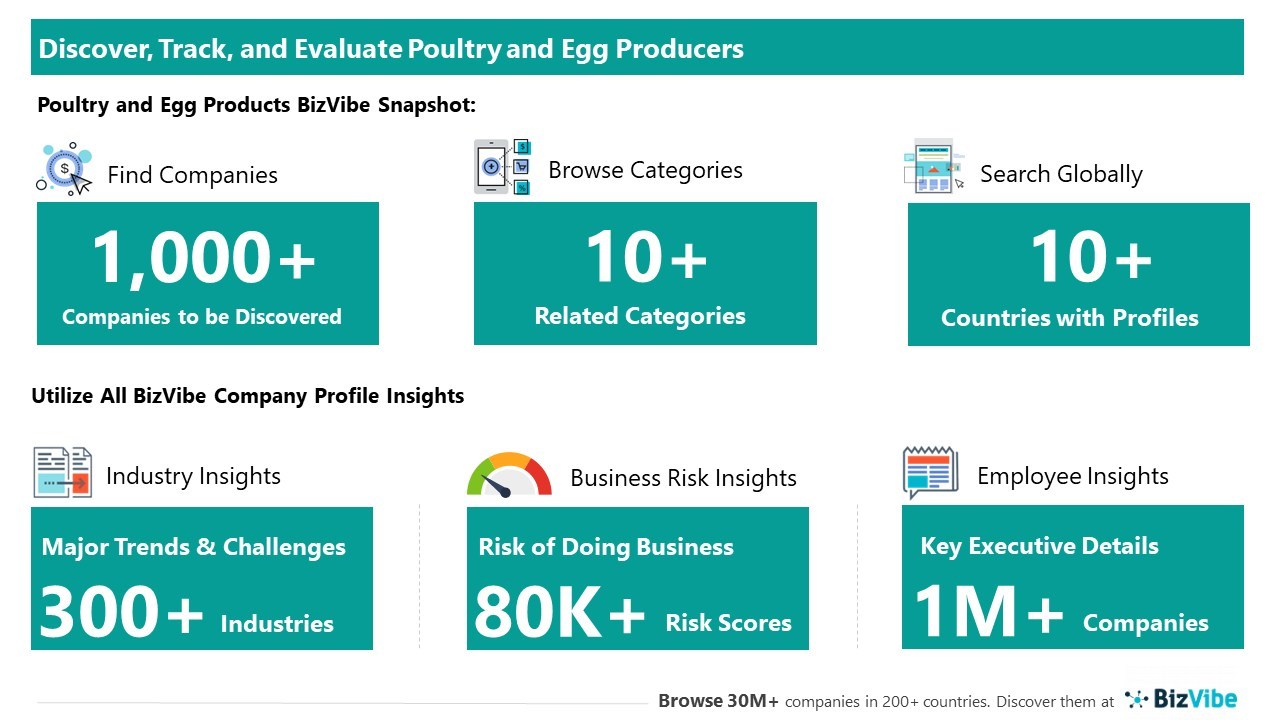Image resolution: width=1280 pixels, height=720 pixels.
Task: Click the Find Companies cursor-dollar icon
Action: [65, 170]
